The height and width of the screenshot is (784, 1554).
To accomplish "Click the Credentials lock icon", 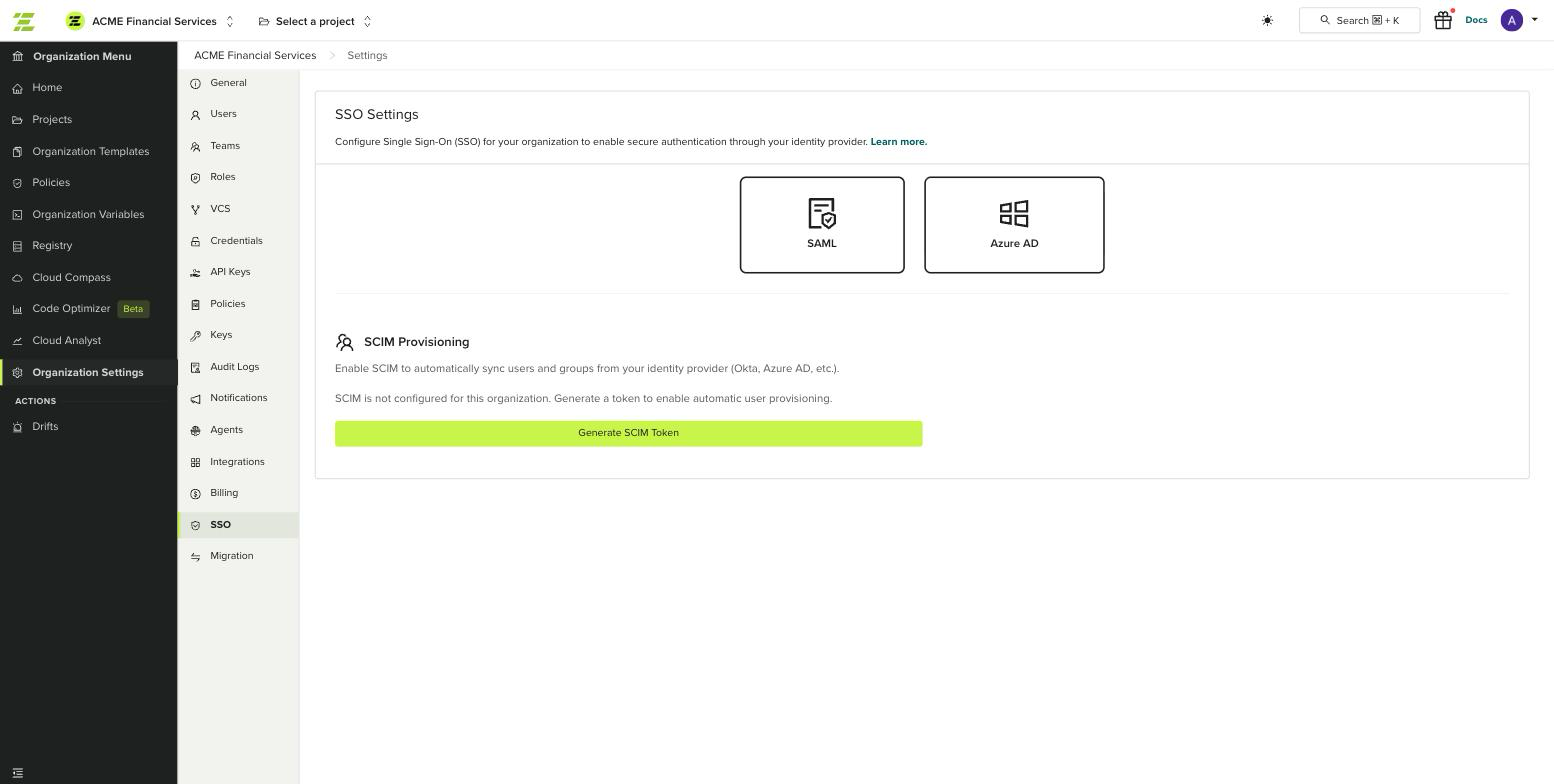I will 195,242.
